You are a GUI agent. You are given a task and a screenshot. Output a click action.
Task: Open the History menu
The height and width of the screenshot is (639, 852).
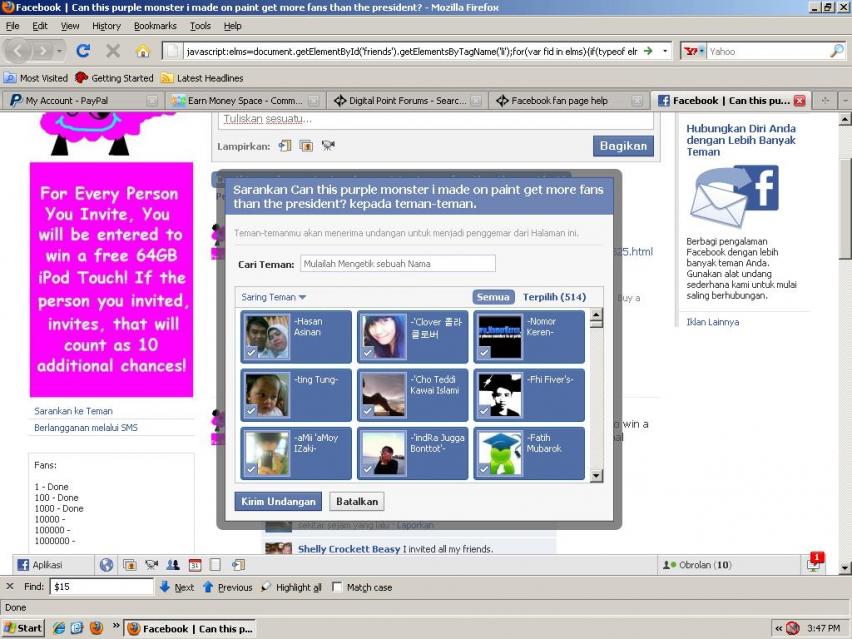pos(106,26)
